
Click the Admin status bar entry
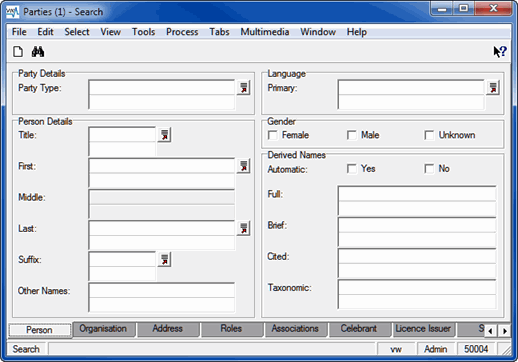[435, 349]
